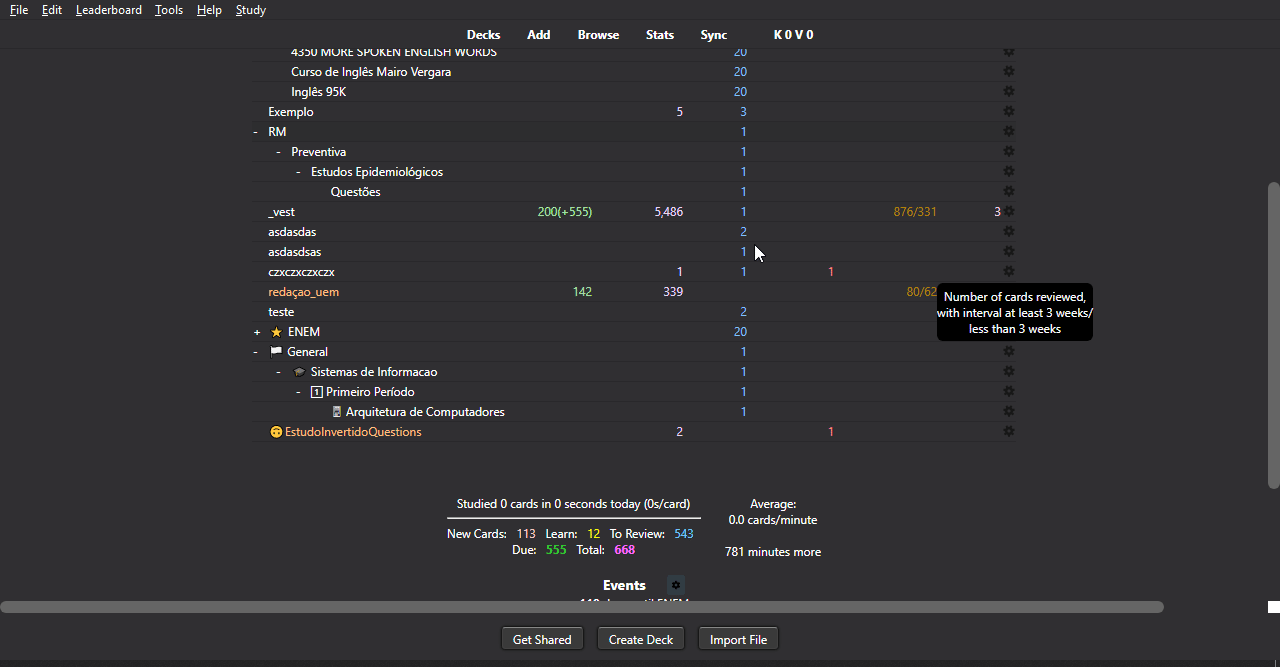Open the Study menu
1280x667 pixels.
coord(251,10)
